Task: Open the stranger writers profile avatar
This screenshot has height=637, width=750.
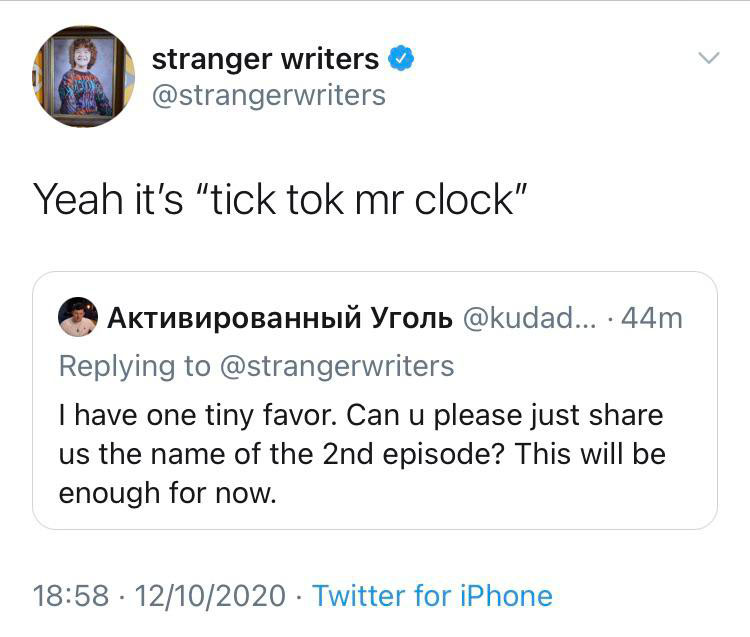Action: [x=83, y=77]
